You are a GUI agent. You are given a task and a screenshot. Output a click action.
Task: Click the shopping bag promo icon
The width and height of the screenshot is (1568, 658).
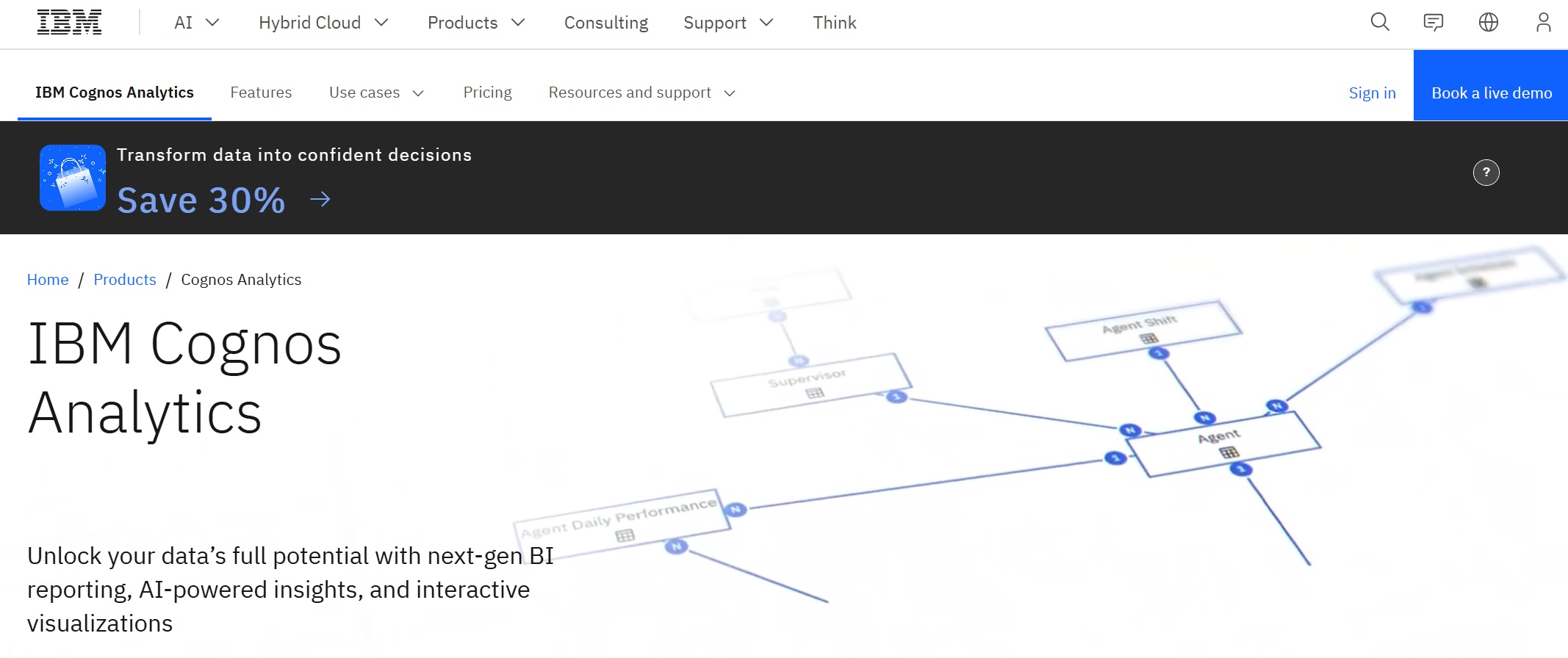point(71,177)
